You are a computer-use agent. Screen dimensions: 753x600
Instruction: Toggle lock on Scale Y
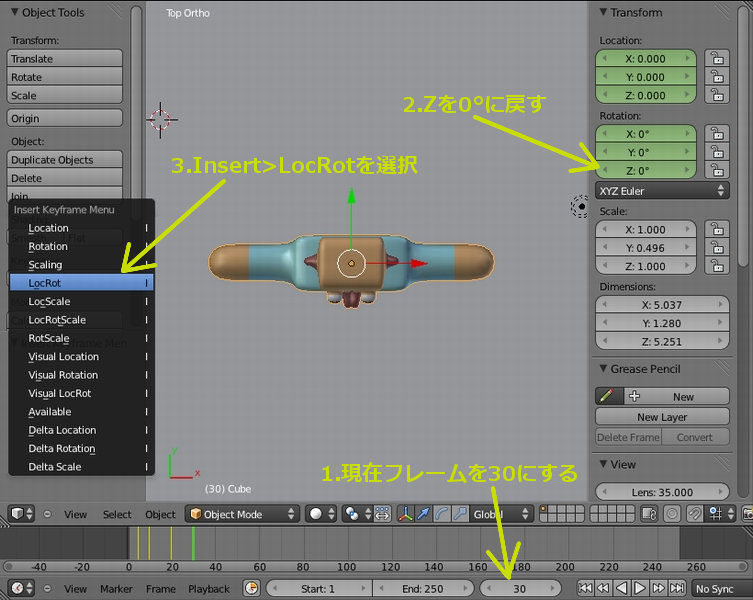point(717,247)
